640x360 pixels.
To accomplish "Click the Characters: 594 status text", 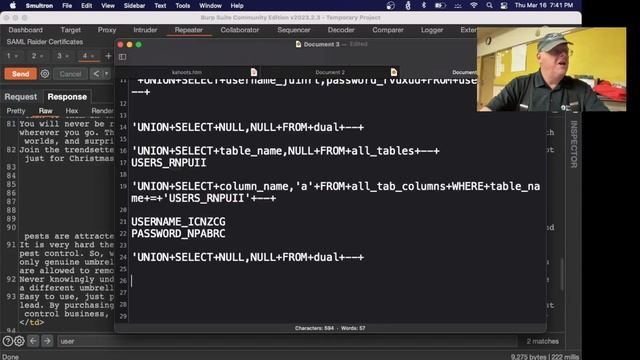I will pos(314,328).
